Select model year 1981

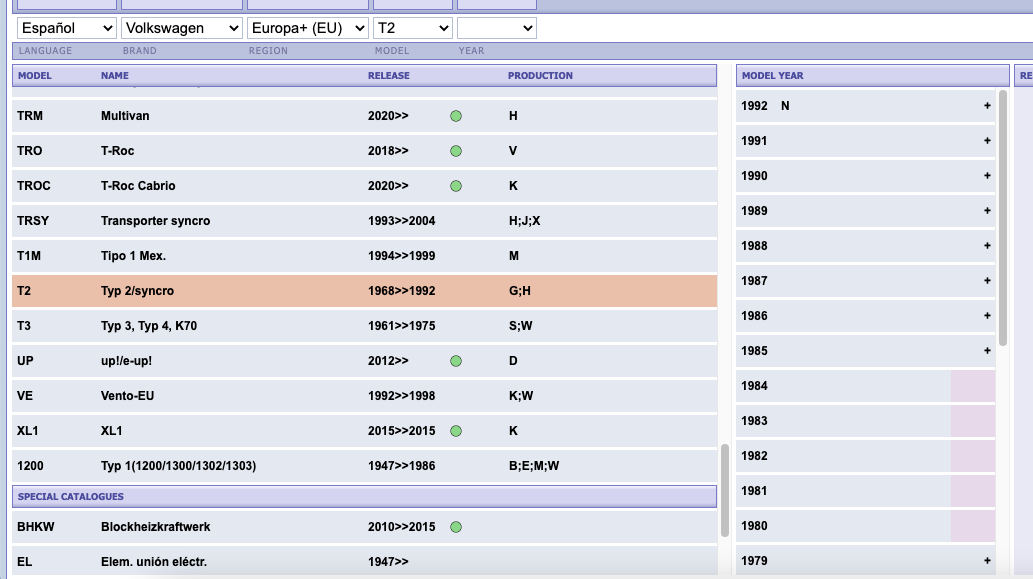tap(754, 491)
